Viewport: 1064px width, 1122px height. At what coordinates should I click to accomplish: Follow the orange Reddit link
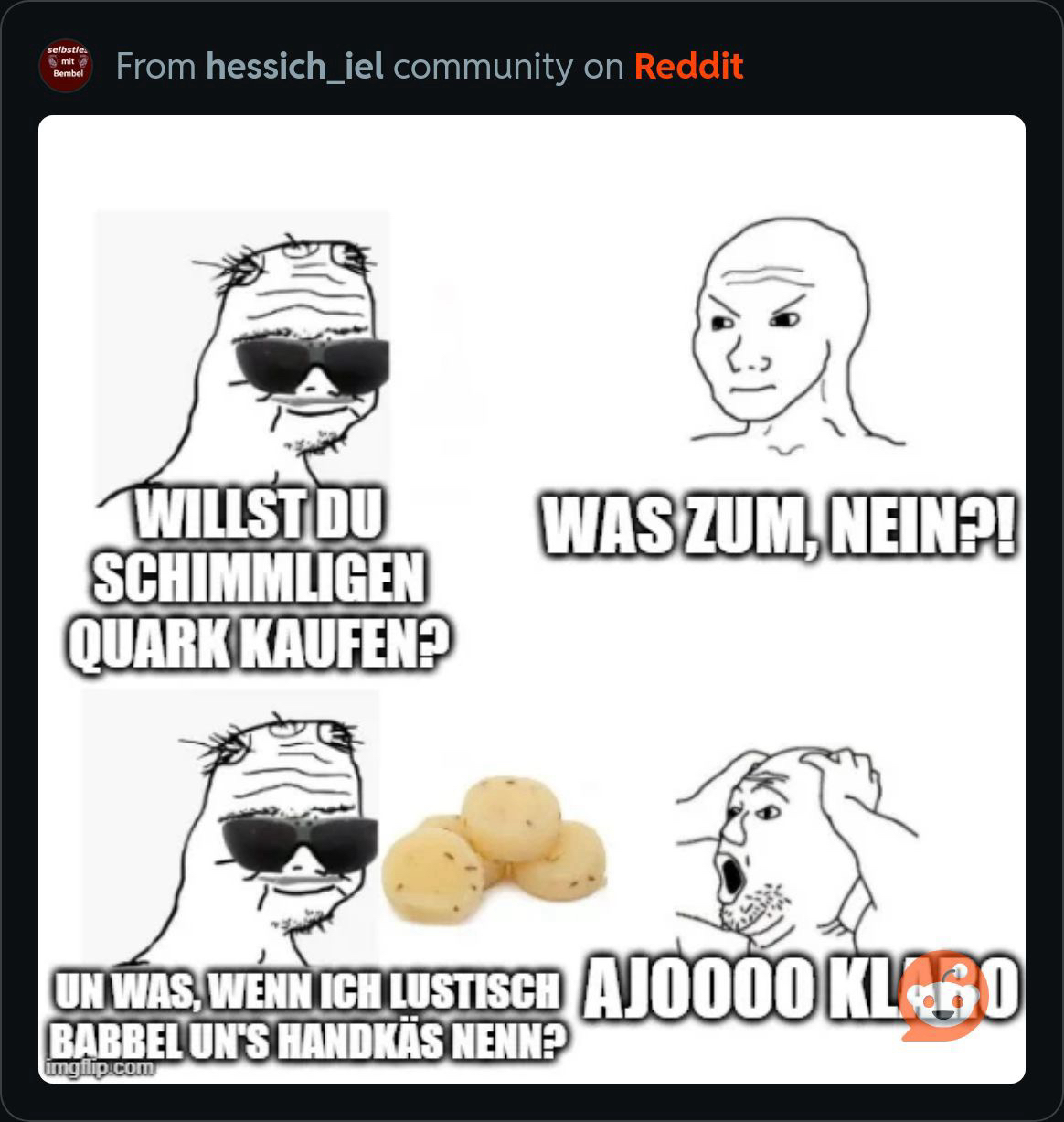689,66
